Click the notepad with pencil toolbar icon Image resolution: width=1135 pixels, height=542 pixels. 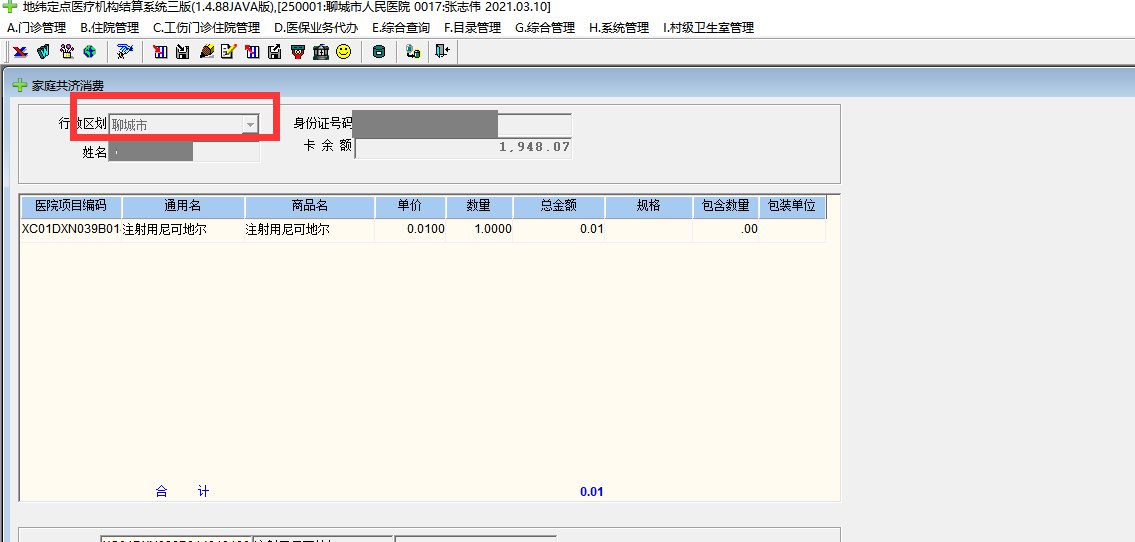tap(229, 51)
